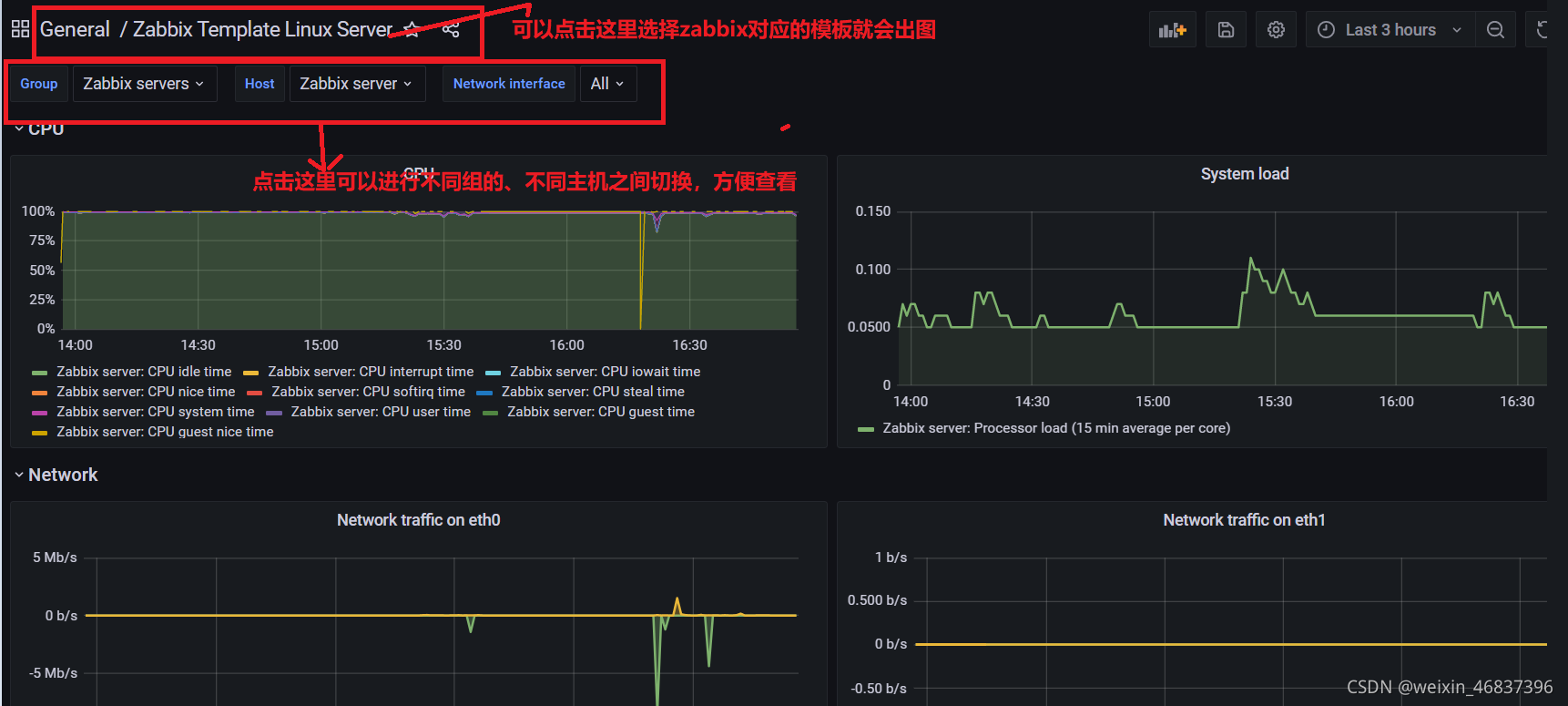
Task: Open dashboard settings gear
Action: point(1276,30)
